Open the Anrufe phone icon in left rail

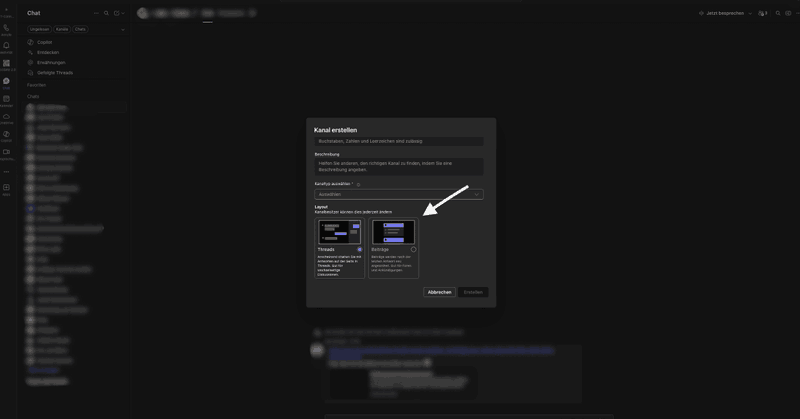click(6, 29)
